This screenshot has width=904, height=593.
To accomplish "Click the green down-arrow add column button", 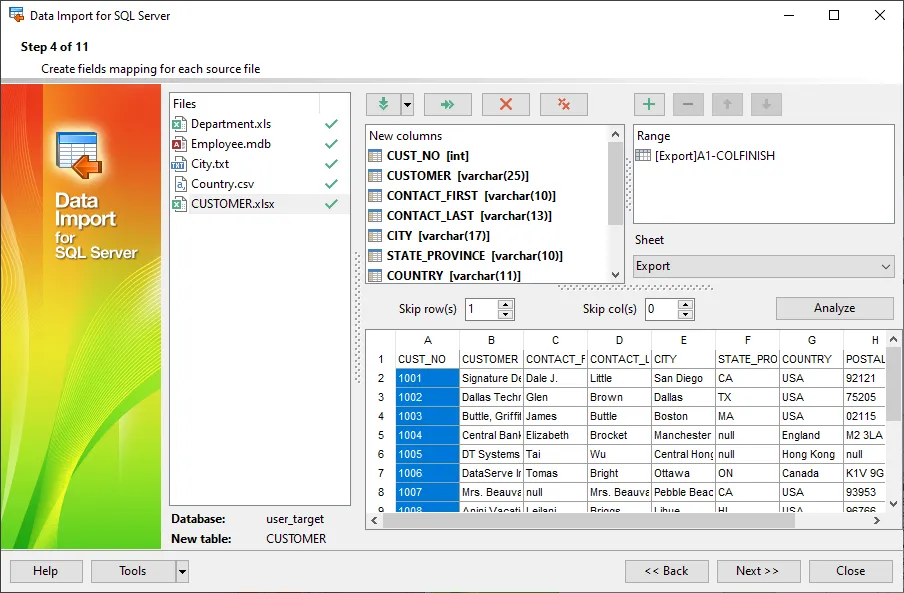I will pos(383,104).
